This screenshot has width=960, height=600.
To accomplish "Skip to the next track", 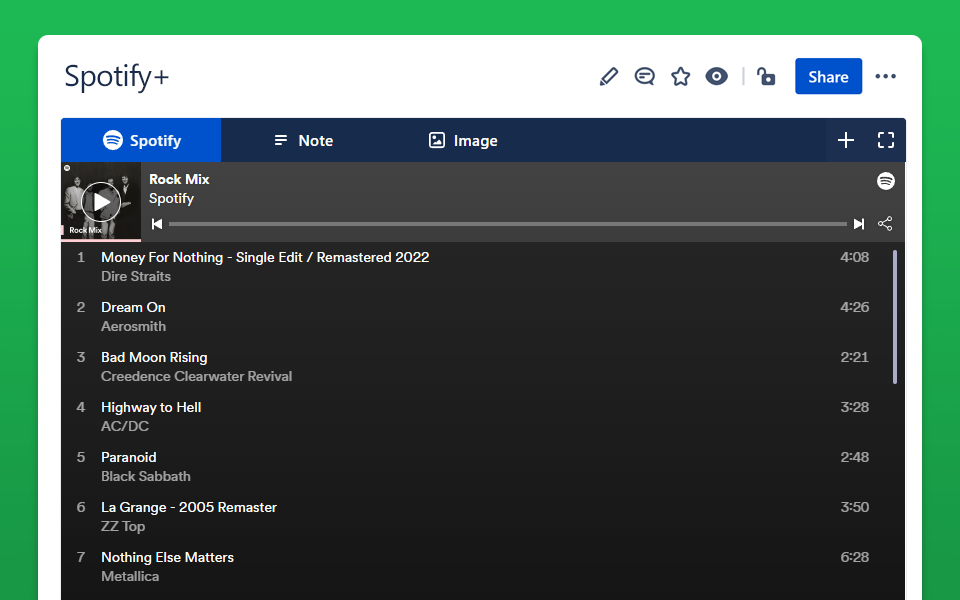I will tap(859, 224).
